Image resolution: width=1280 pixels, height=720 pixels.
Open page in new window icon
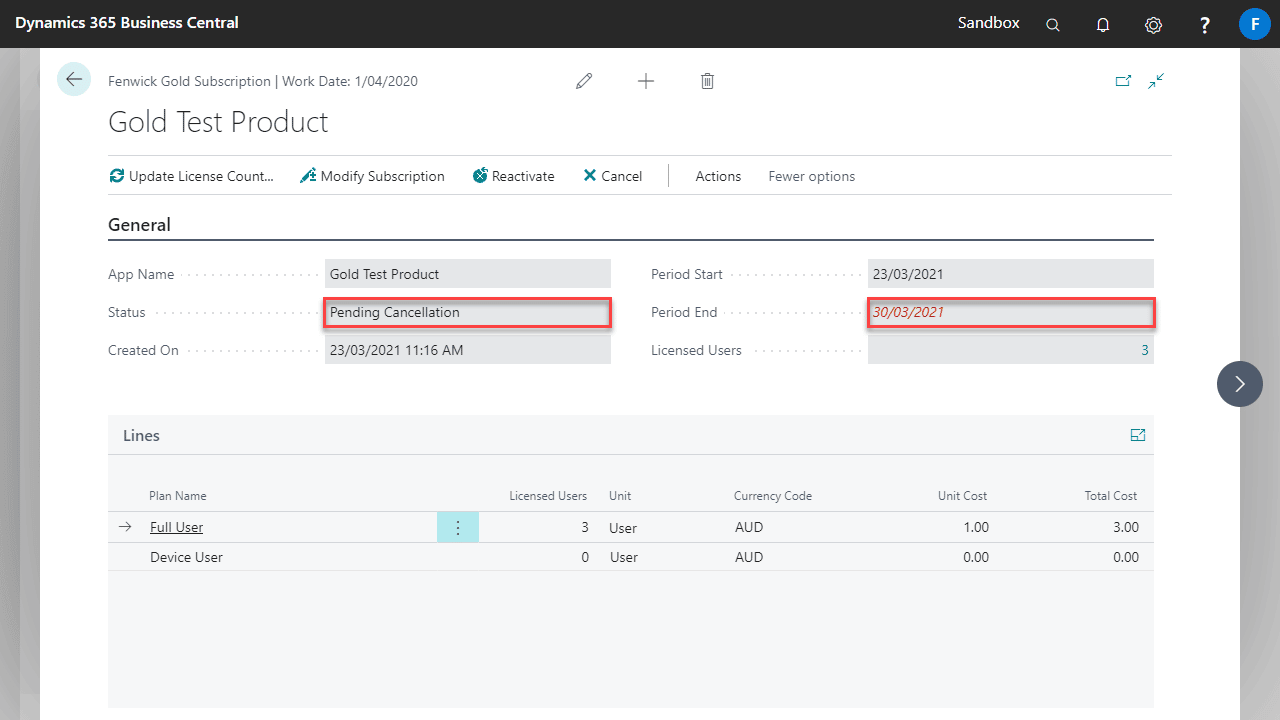1123,81
